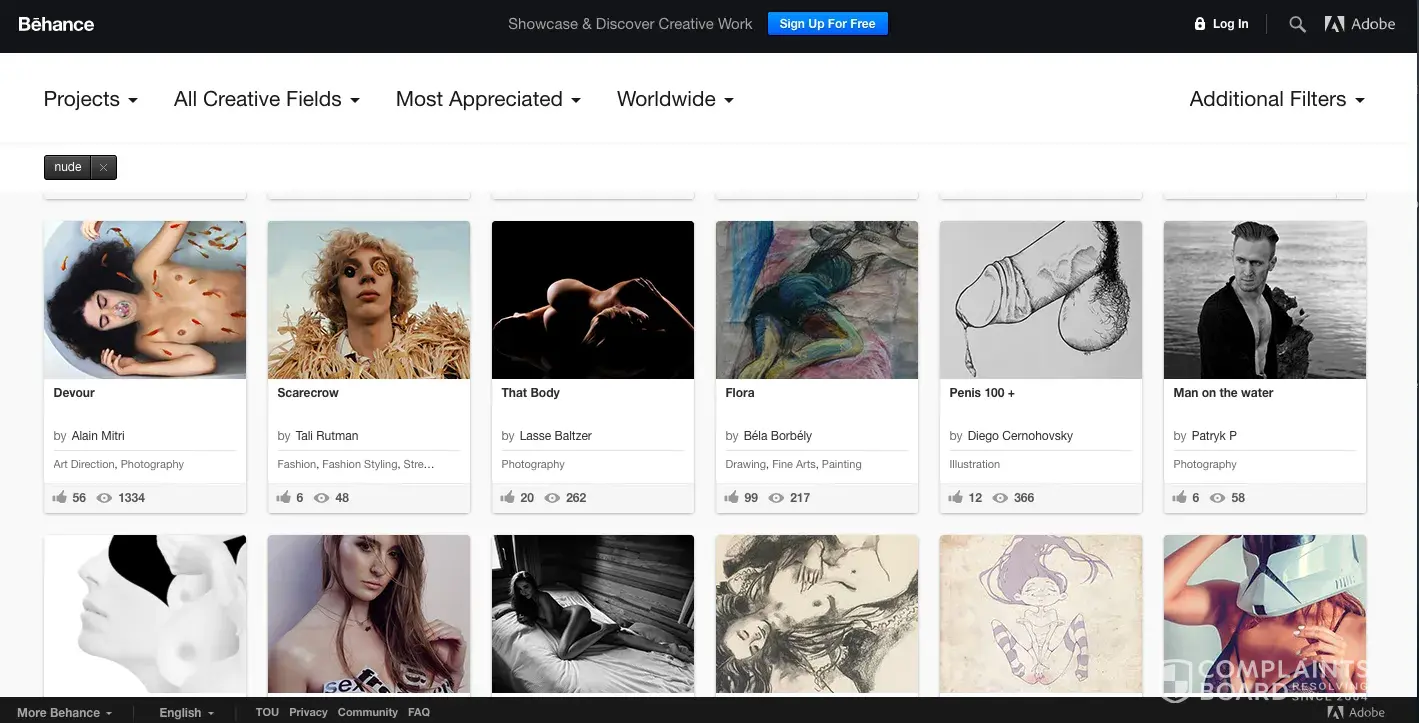
Task: Open the More Behance footer menu
Action: [x=64, y=712]
